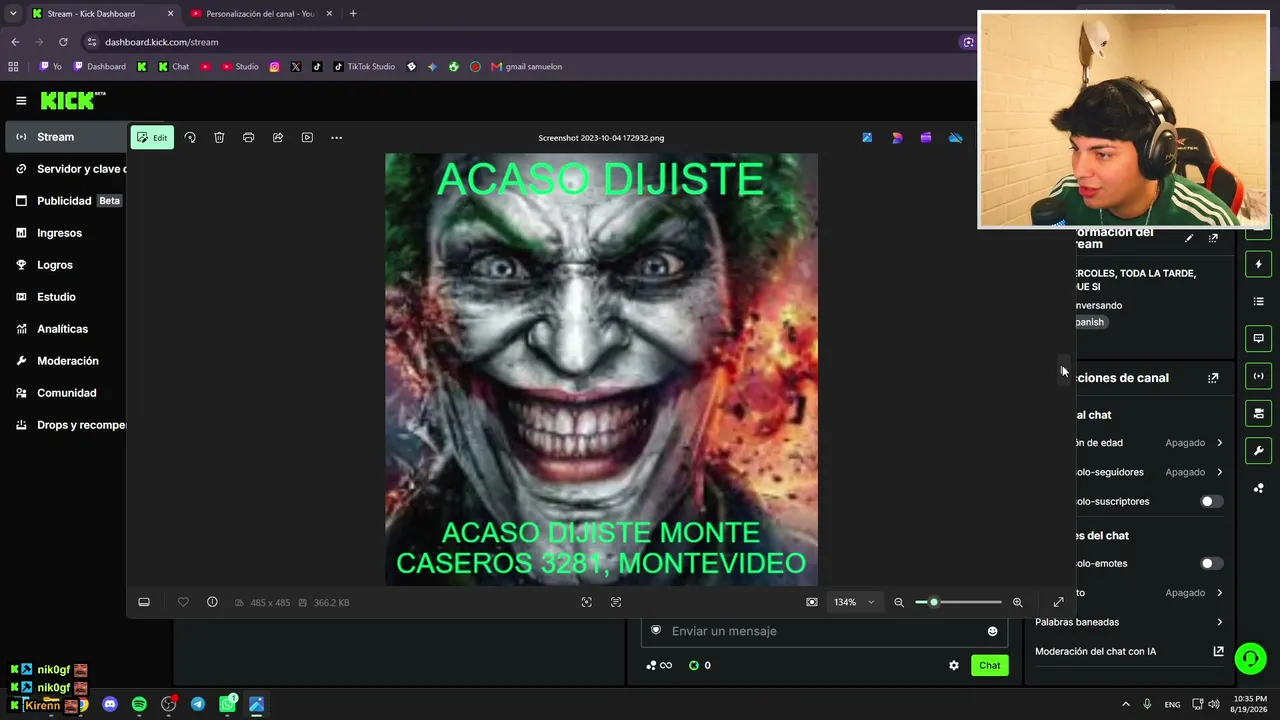Expand the solo-seguidores setting chevron
Image resolution: width=1280 pixels, height=720 pixels.
pyautogui.click(x=1219, y=472)
